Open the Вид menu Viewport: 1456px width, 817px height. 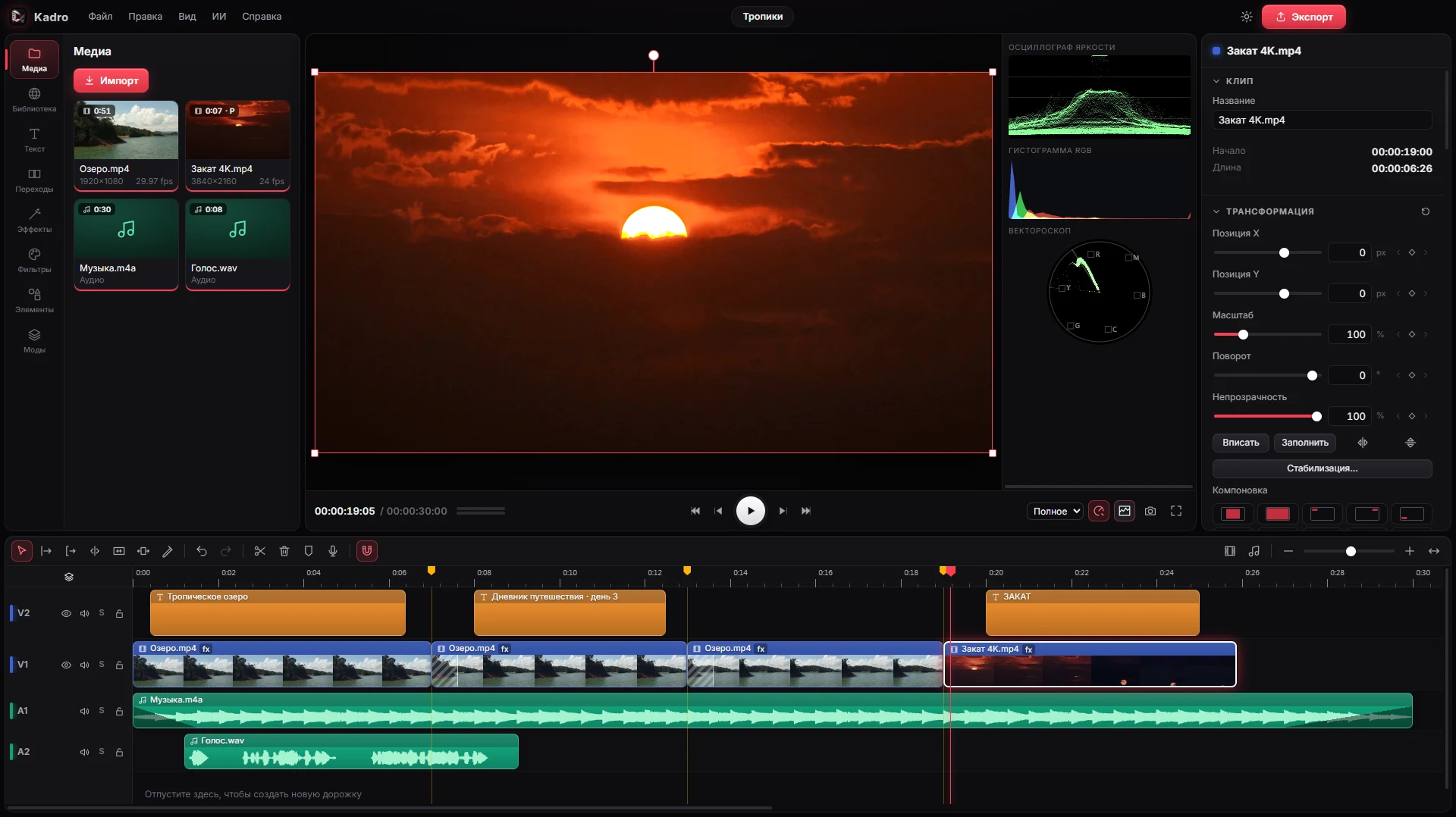click(187, 17)
